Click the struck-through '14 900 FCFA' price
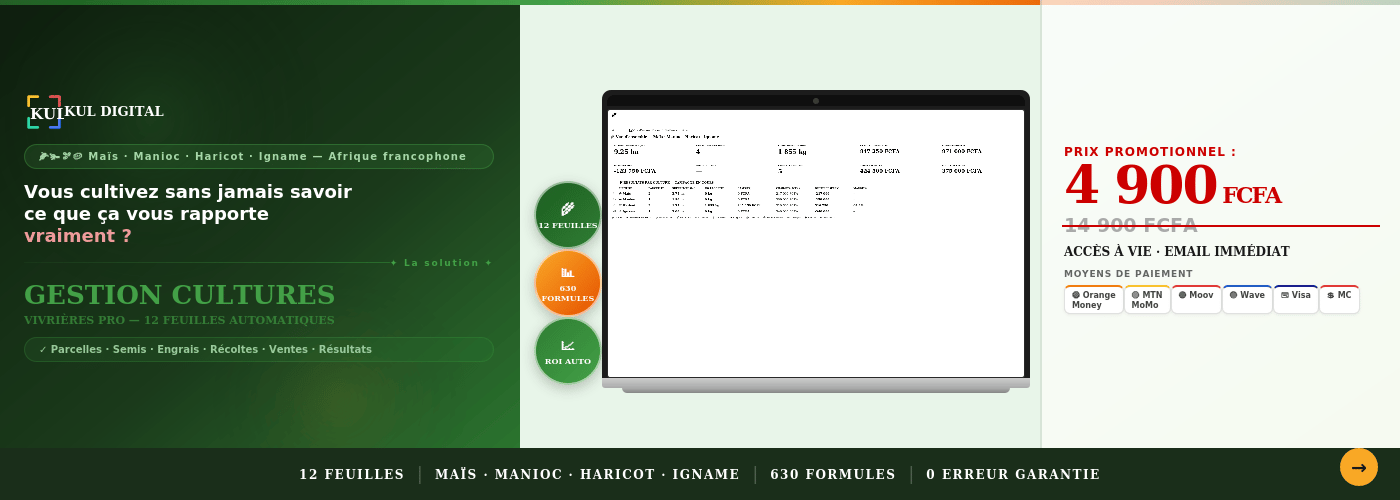The image size is (1400, 500). pos(1131,225)
